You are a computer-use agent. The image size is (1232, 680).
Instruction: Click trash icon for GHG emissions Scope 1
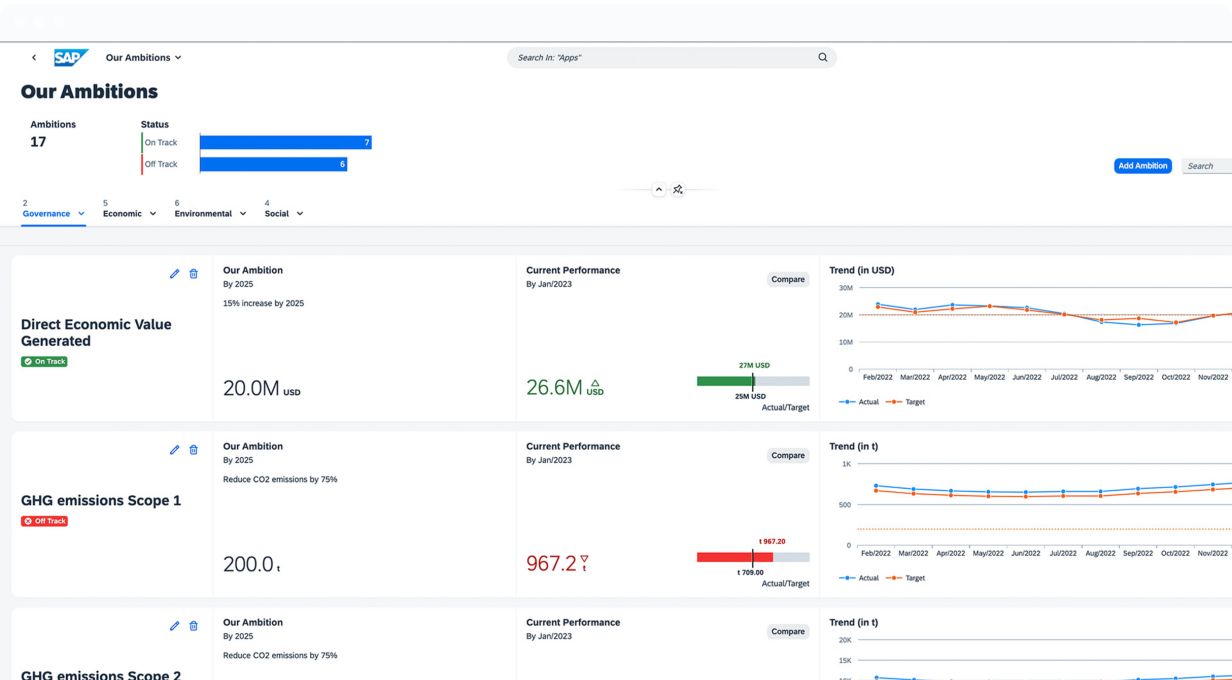[194, 450]
